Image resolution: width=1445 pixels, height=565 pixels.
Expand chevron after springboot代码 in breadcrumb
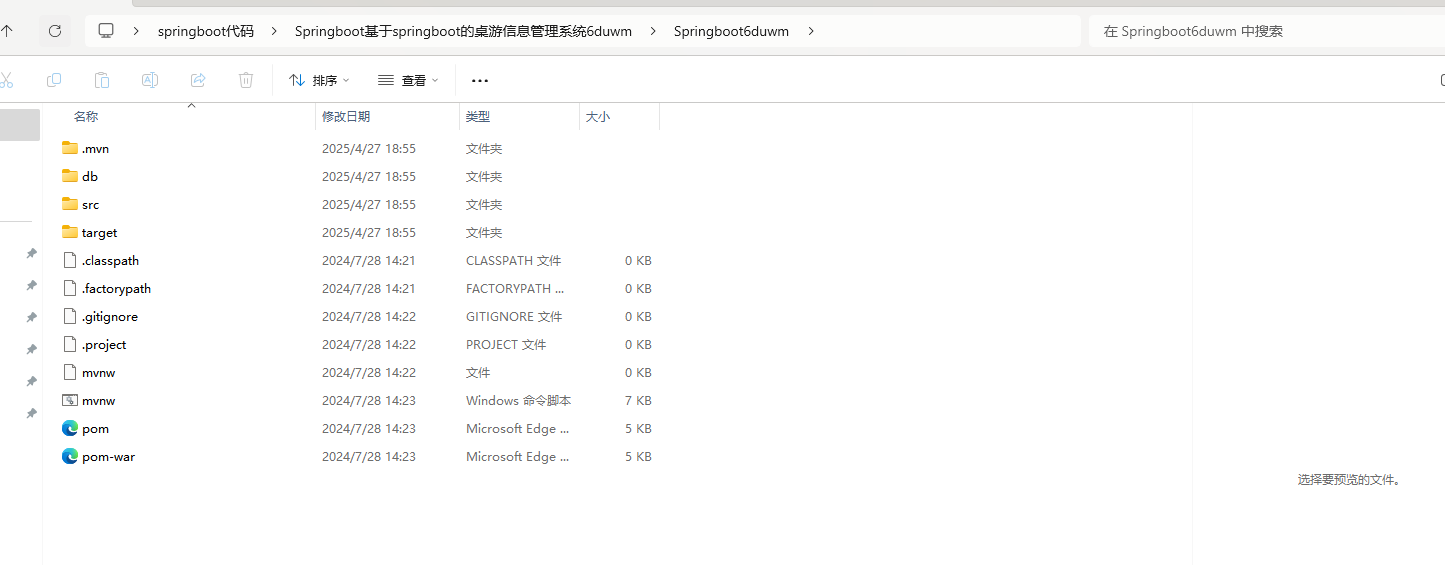point(274,31)
